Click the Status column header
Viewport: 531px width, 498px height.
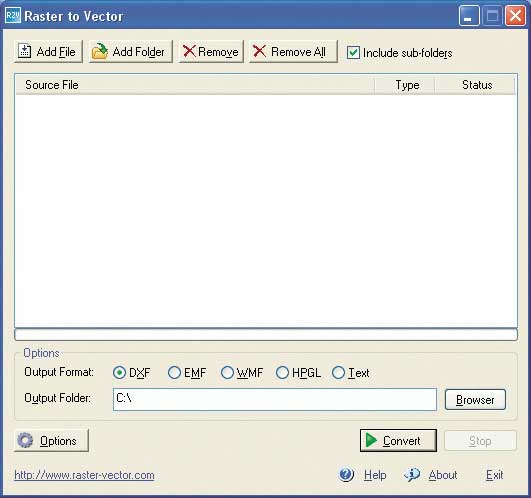(475, 85)
